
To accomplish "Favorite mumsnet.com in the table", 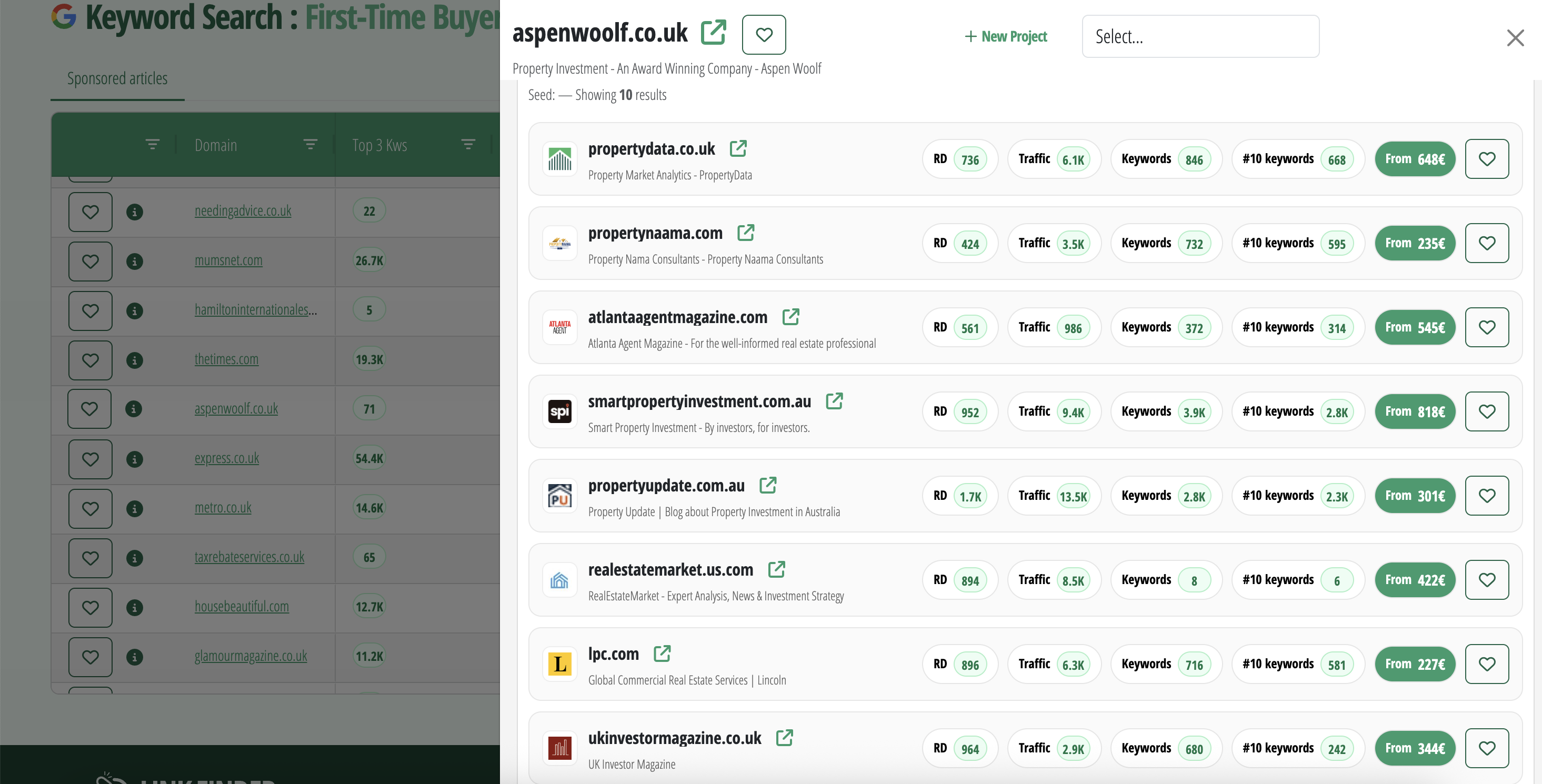I will click(x=91, y=262).
